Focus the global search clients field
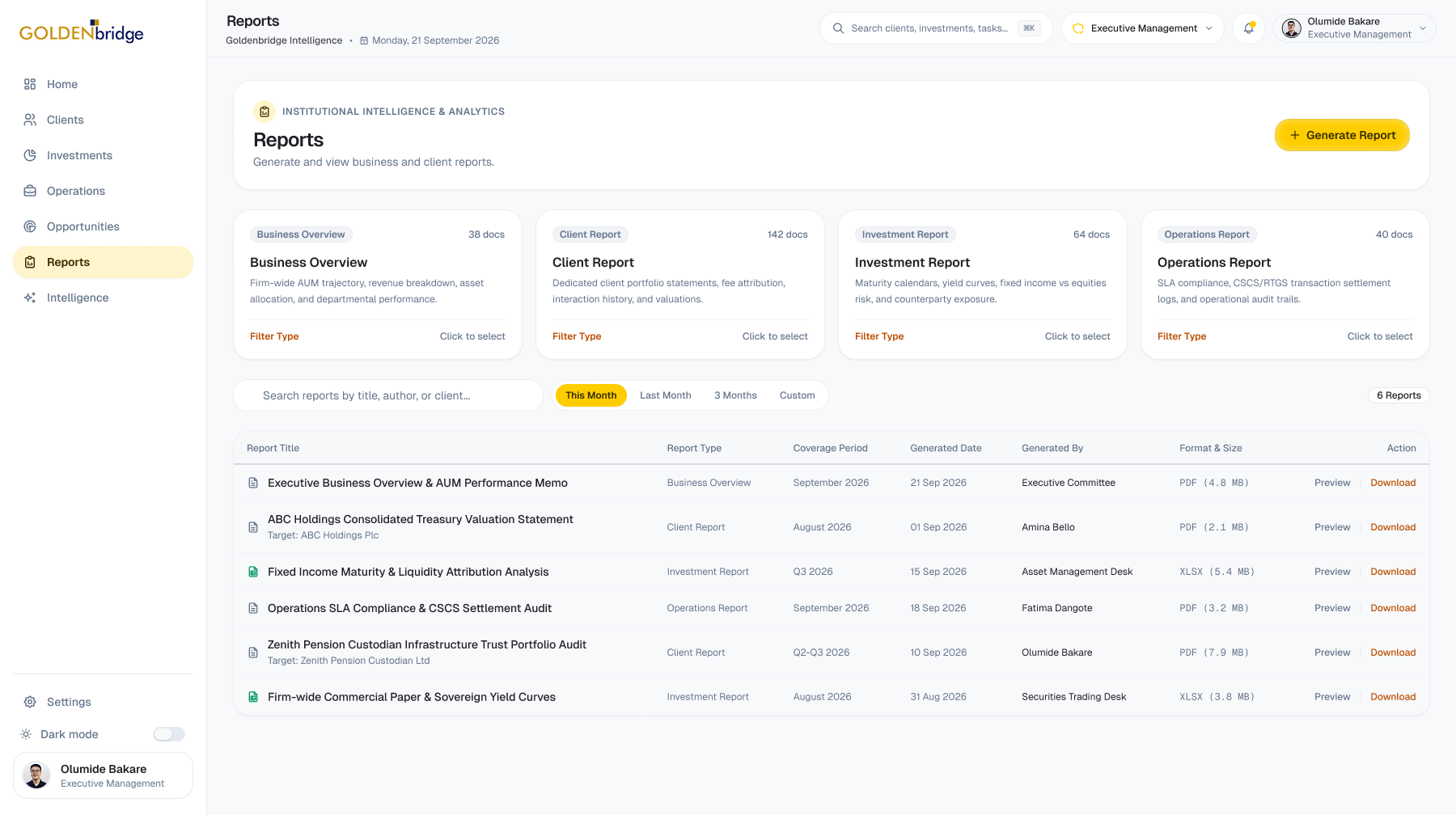The height and width of the screenshot is (815, 1456). (x=936, y=28)
